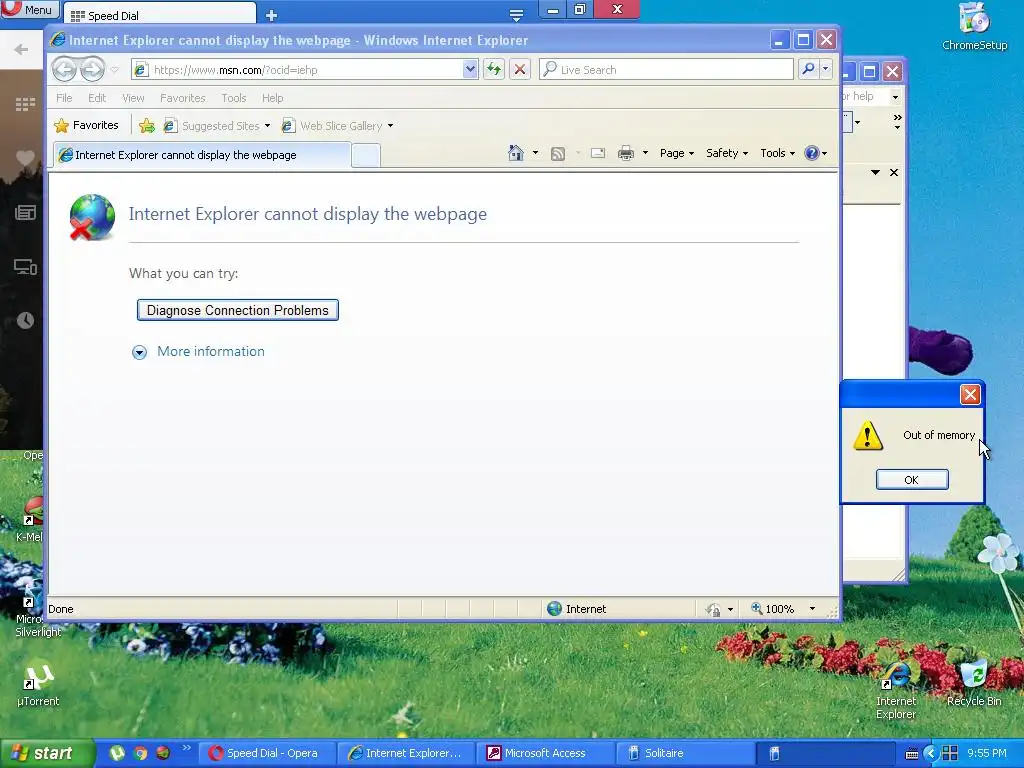The width and height of the screenshot is (1024, 768).
Task: Open the Tools menu in the menu bar
Action: [234, 98]
